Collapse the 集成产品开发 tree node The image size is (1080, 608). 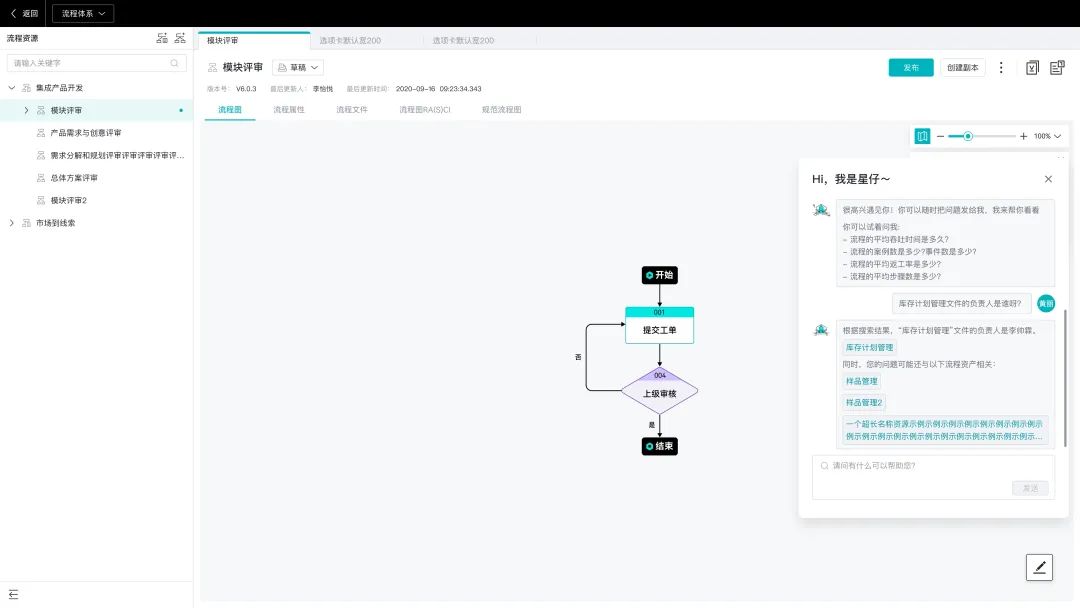click(x=12, y=88)
